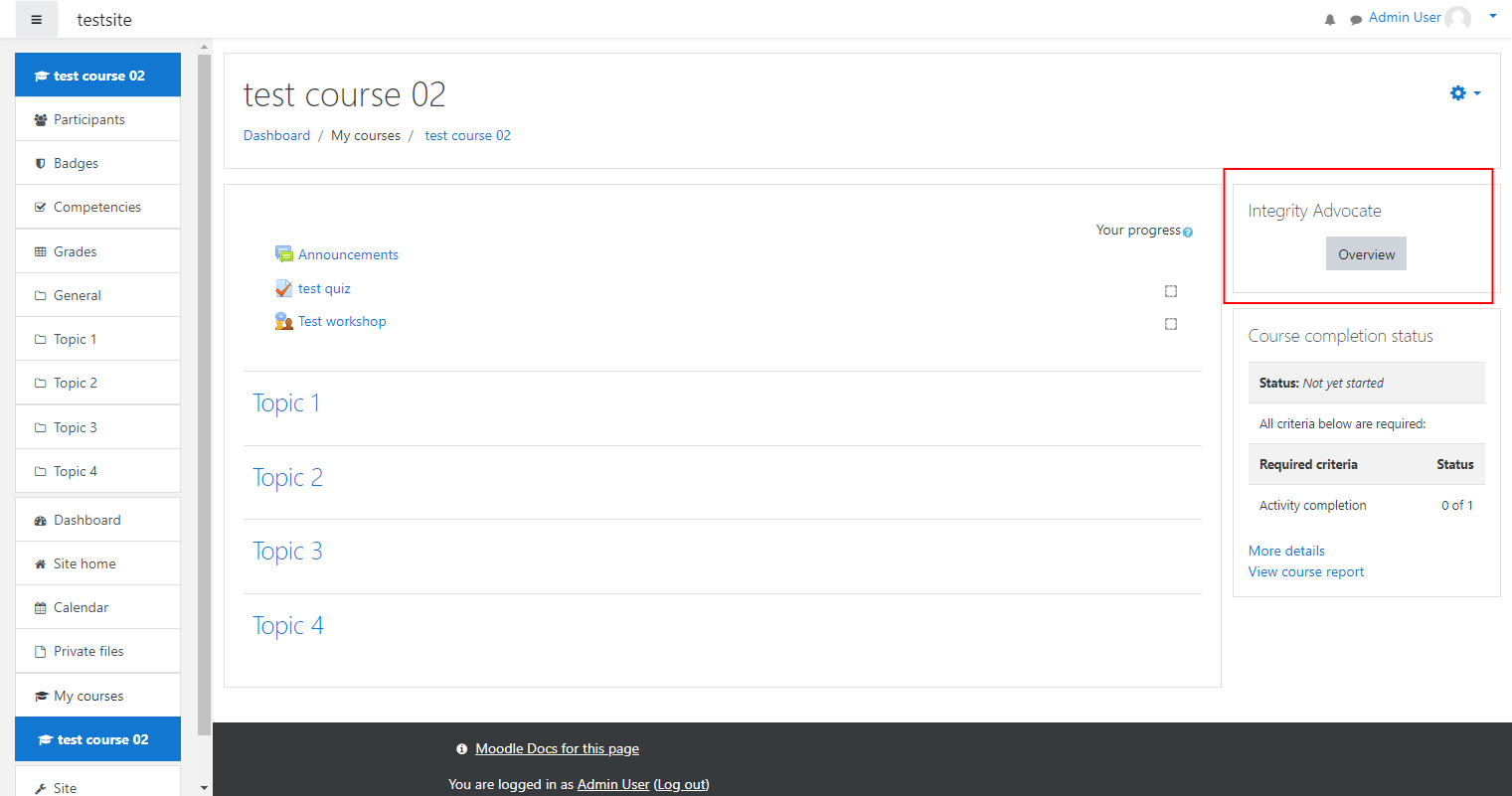This screenshot has height=796, width=1512.
Task: Open the View course report link
Action: coord(1306,571)
